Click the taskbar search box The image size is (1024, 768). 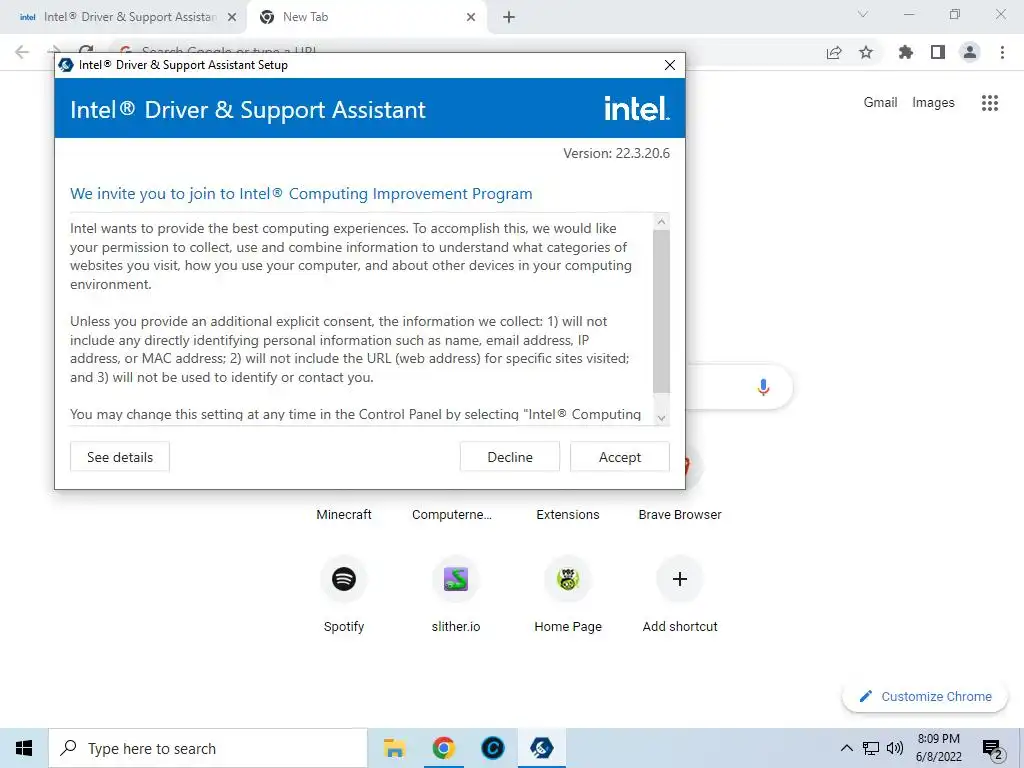point(208,748)
